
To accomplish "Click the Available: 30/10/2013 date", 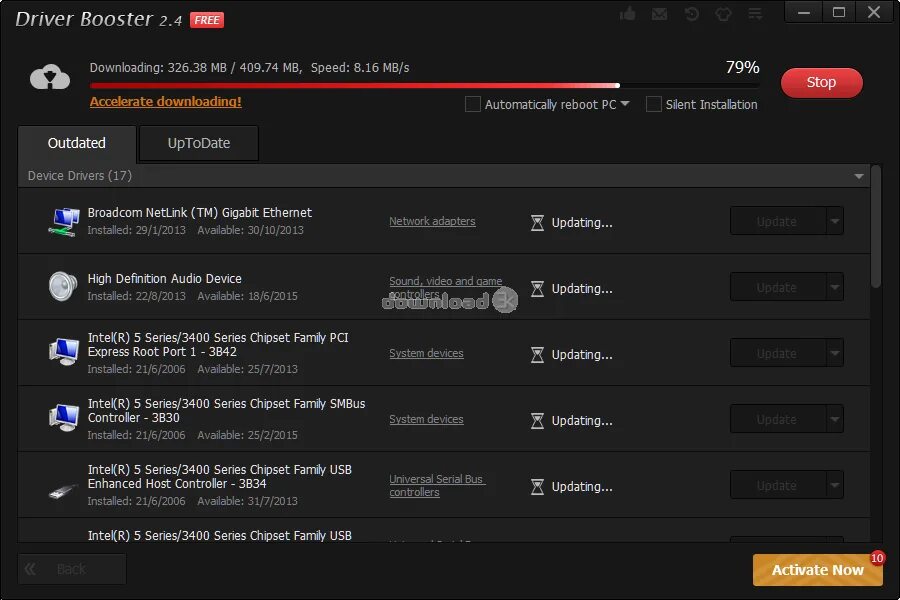I will pyautogui.click(x=250, y=230).
